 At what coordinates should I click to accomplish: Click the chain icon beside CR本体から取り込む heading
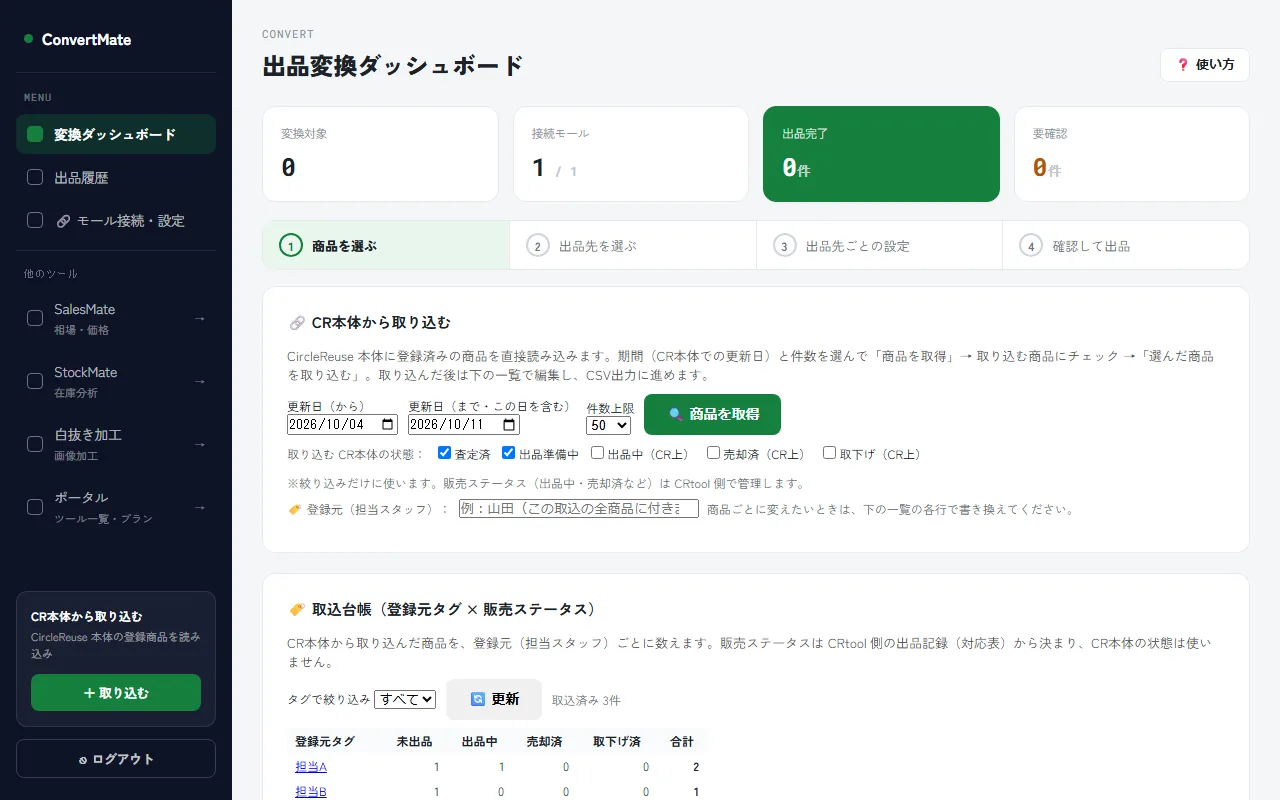(x=296, y=323)
